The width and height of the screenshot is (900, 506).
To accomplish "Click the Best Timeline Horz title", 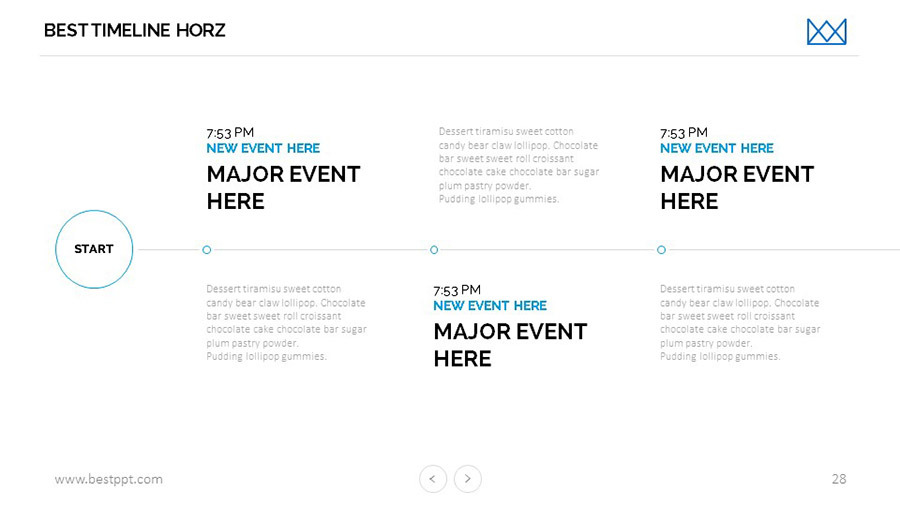I will point(135,30).
